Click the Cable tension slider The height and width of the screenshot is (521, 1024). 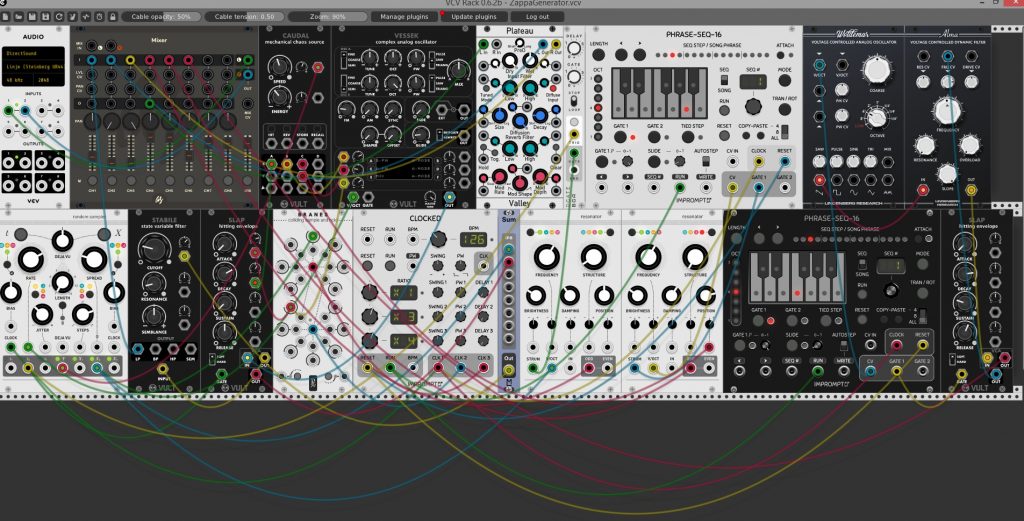[244, 16]
